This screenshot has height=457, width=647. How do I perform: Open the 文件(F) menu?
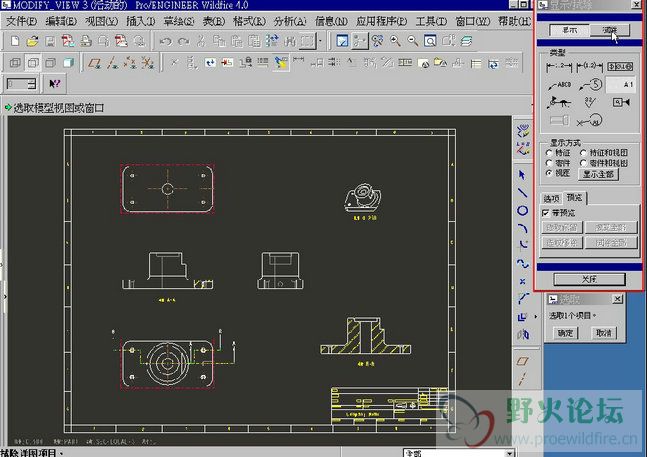pos(21,21)
